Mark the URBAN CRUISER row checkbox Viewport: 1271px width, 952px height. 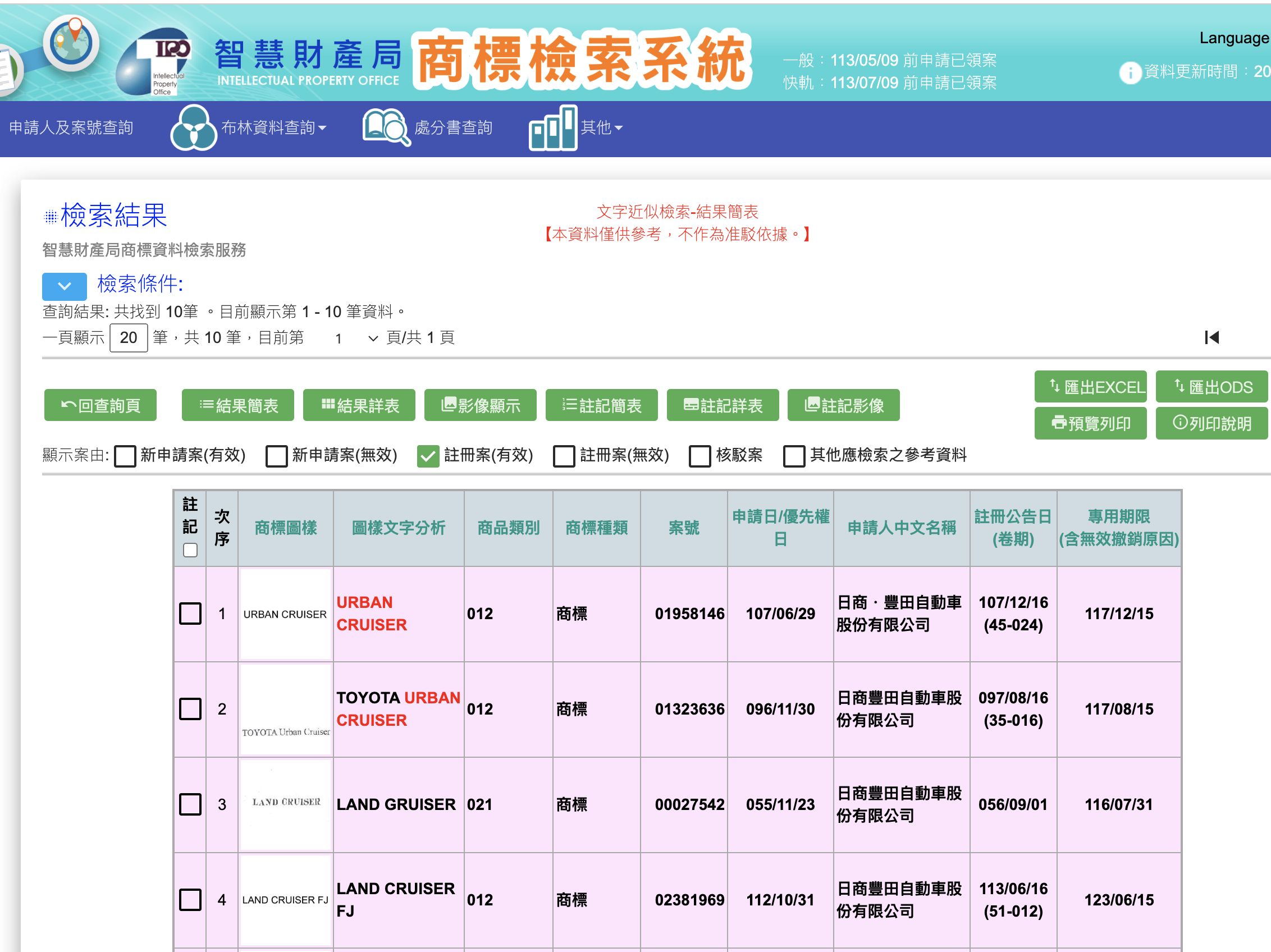(x=190, y=614)
